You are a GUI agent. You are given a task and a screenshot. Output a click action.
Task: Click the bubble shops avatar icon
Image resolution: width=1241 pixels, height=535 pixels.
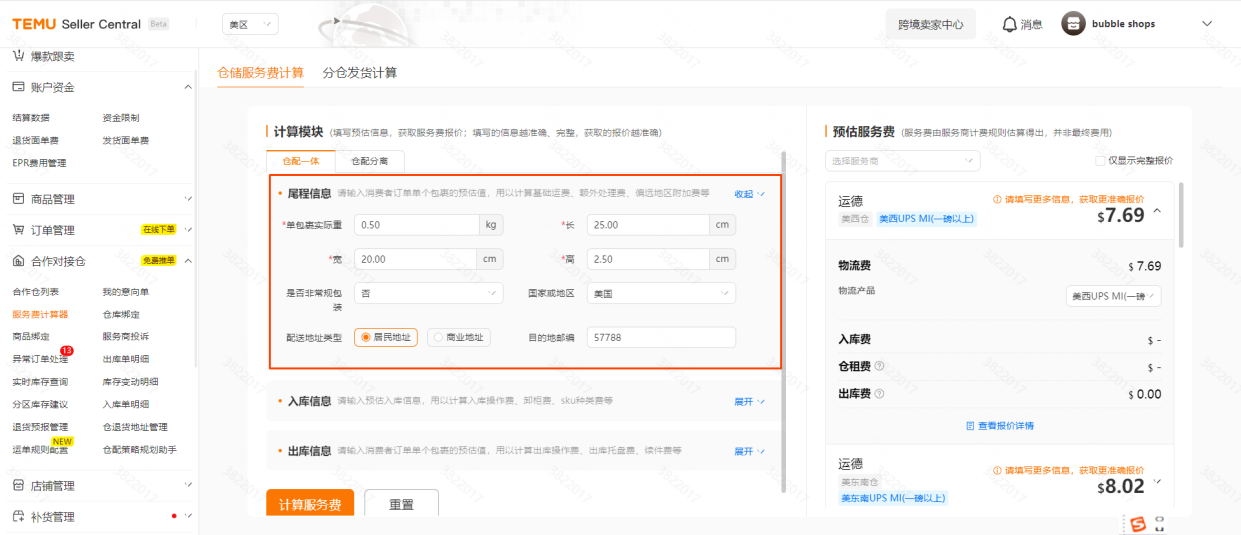1073,24
